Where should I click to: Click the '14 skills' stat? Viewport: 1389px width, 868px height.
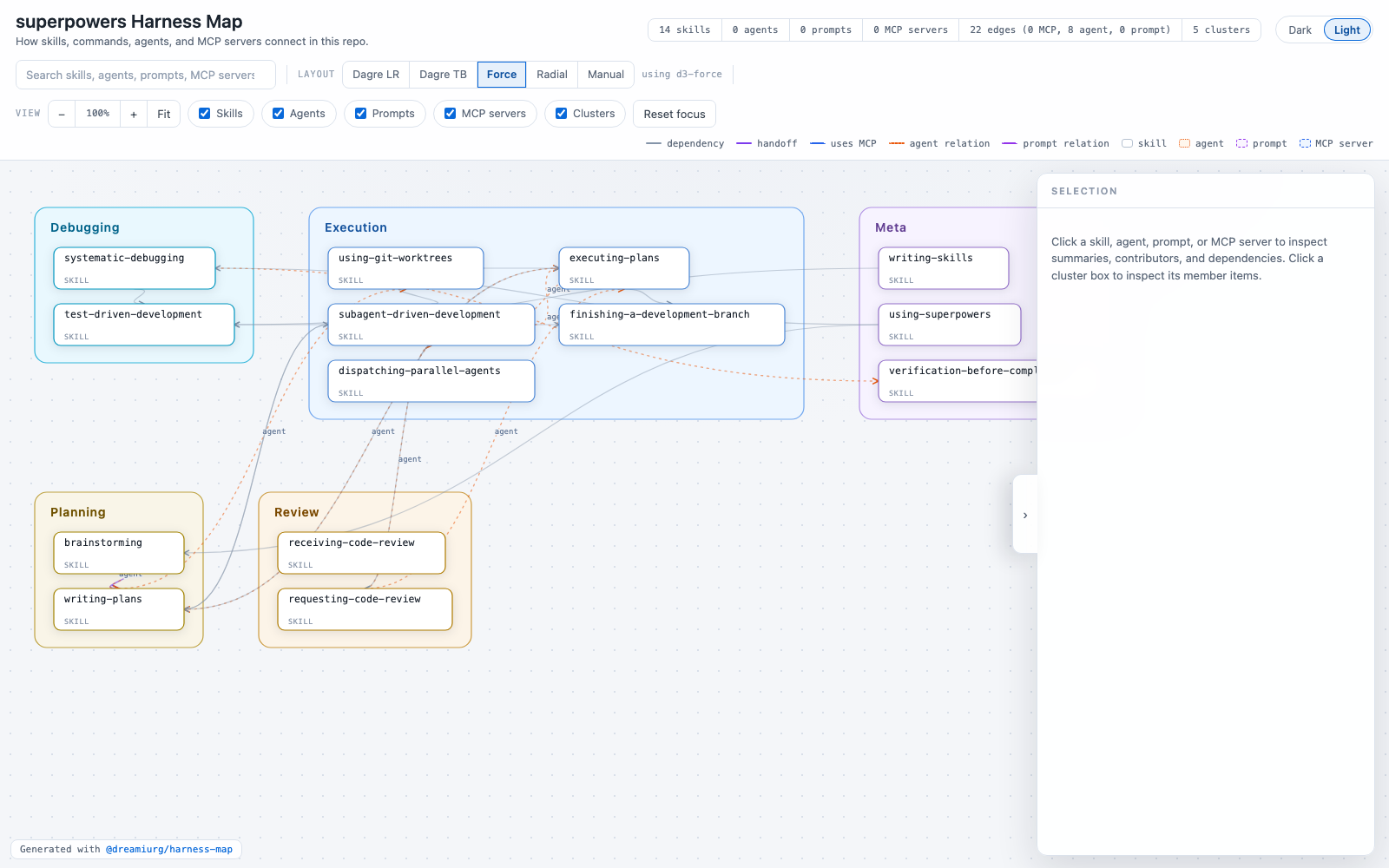tap(685, 30)
